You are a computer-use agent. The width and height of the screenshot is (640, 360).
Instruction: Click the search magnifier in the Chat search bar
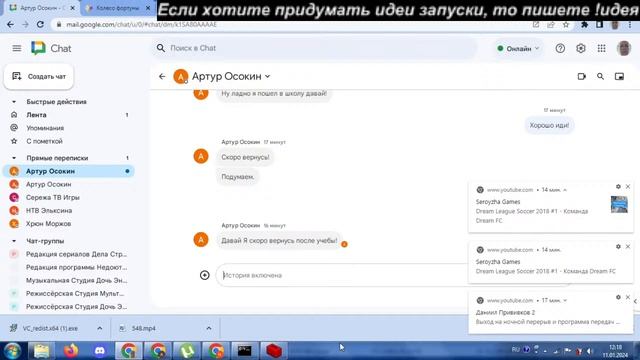161,48
